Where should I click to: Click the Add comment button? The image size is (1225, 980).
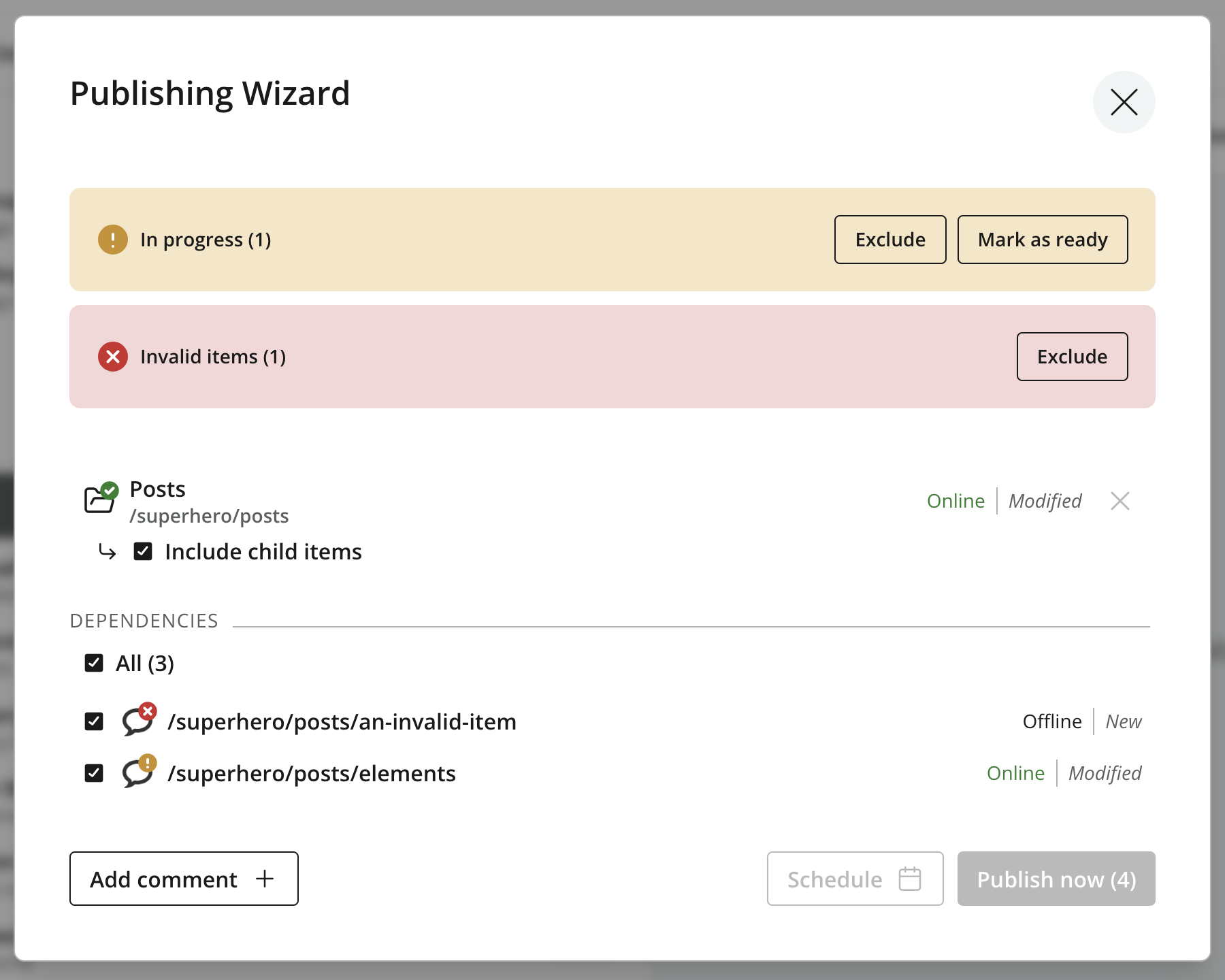(184, 879)
